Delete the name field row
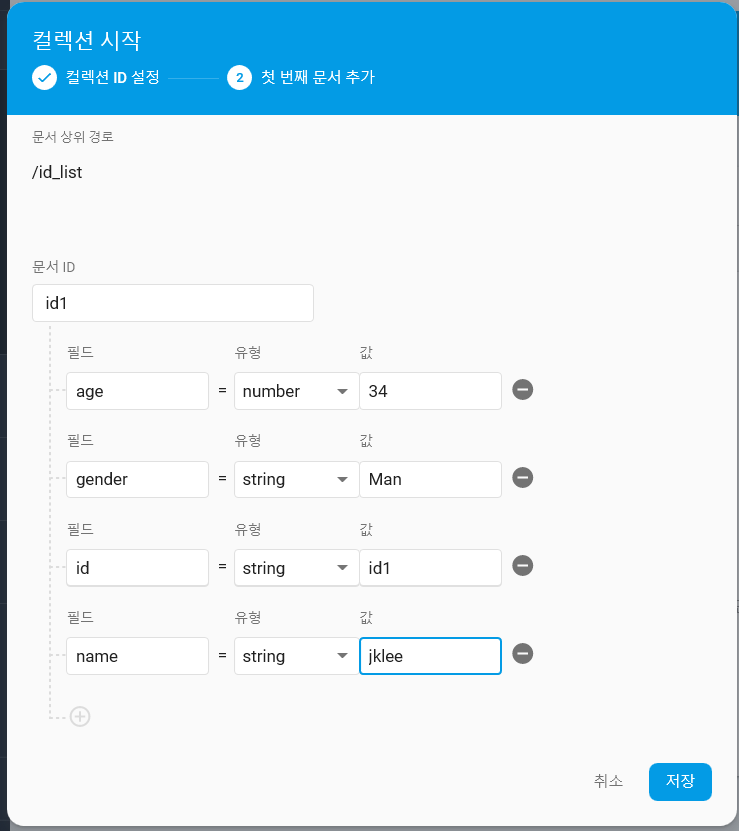739x831 pixels. tap(522, 654)
